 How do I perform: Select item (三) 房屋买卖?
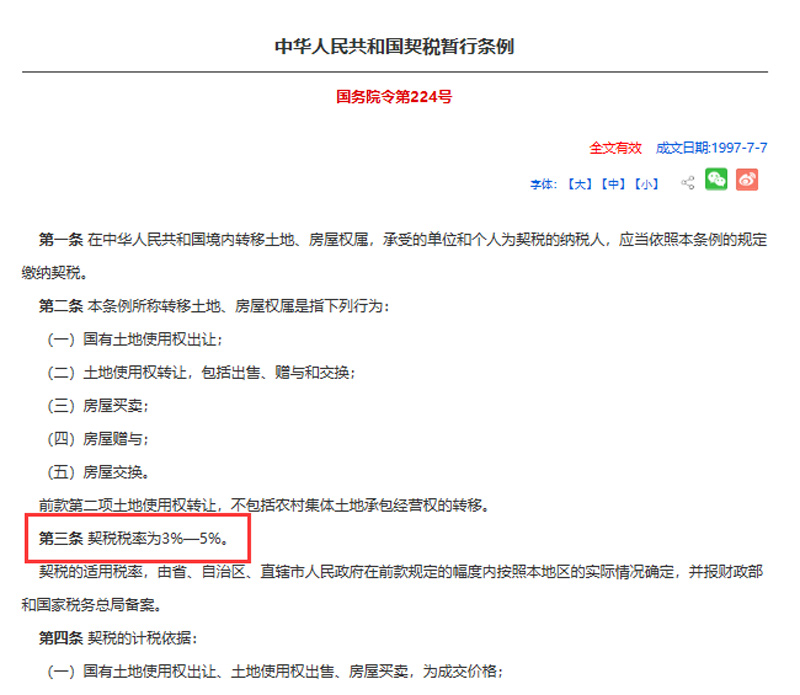click(x=97, y=405)
